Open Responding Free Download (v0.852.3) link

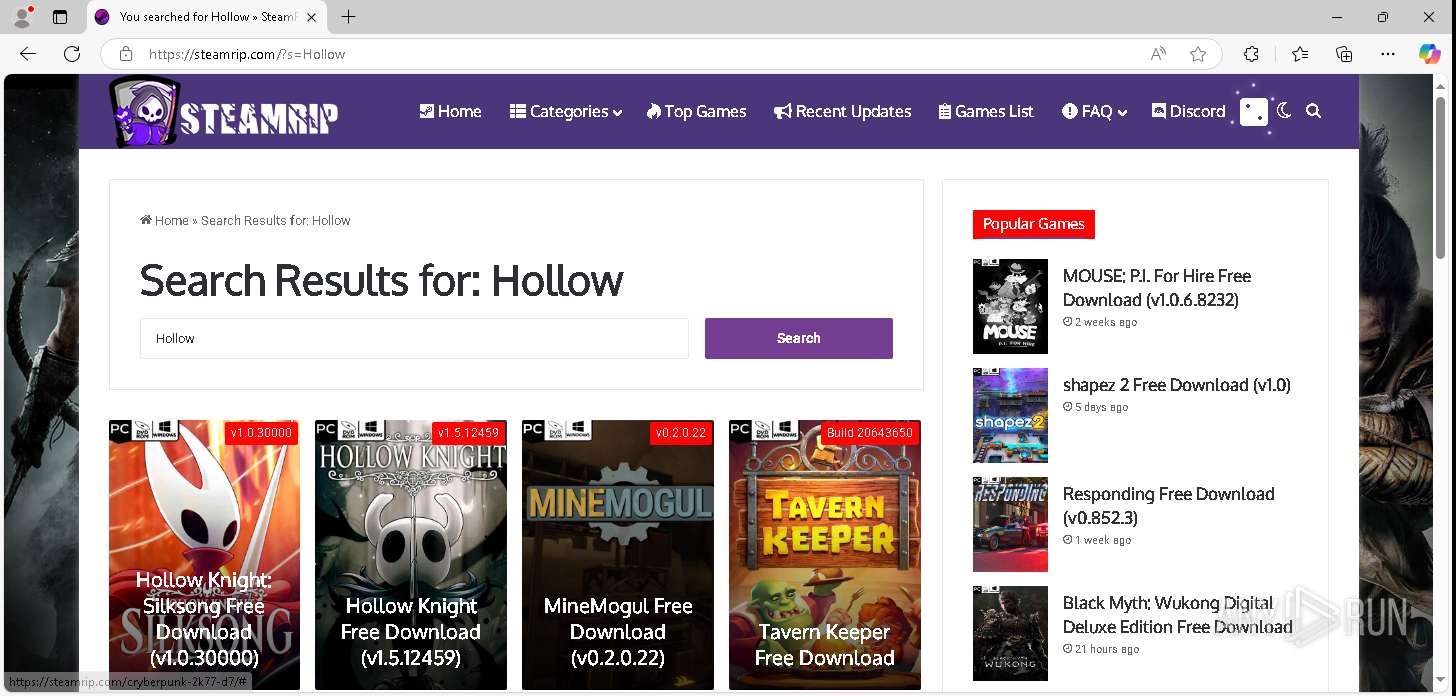(1168, 506)
